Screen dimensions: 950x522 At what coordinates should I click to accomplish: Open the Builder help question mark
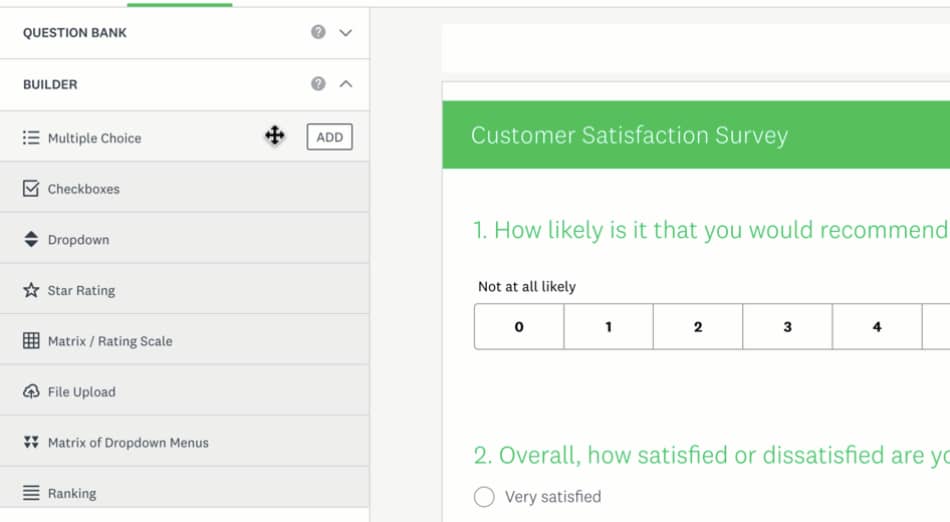pos(318,84)
